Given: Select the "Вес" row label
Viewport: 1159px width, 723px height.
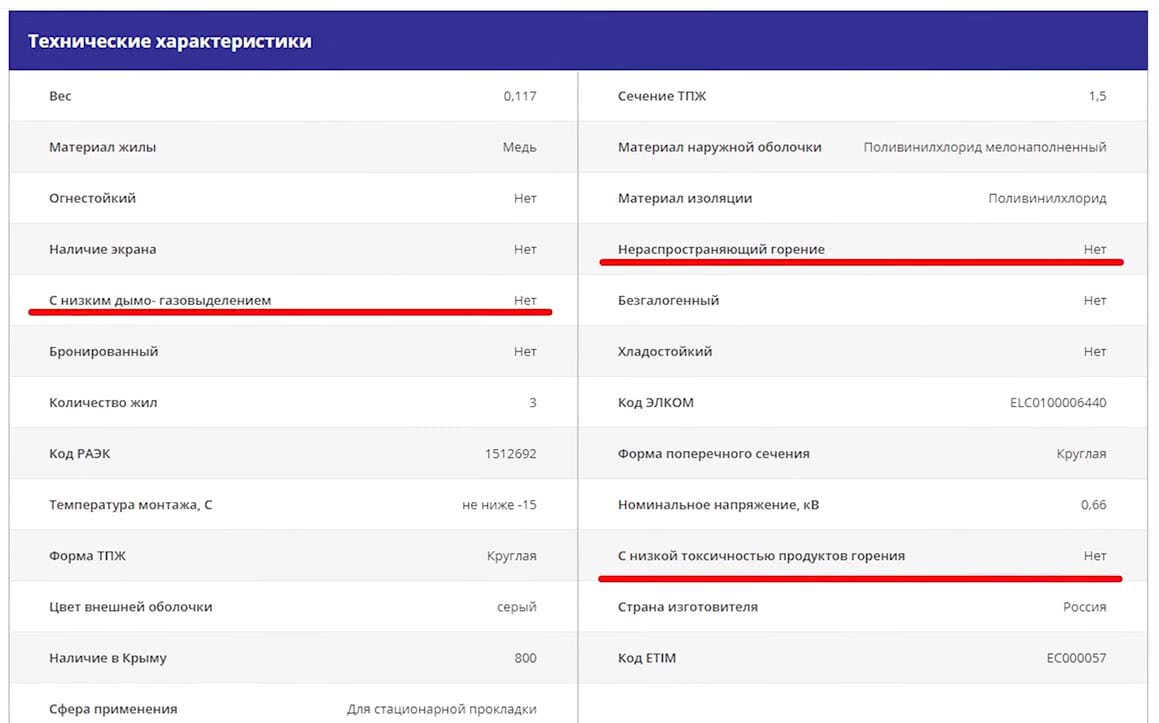Looking at the screenshot, I should click(x=60, y=96).
